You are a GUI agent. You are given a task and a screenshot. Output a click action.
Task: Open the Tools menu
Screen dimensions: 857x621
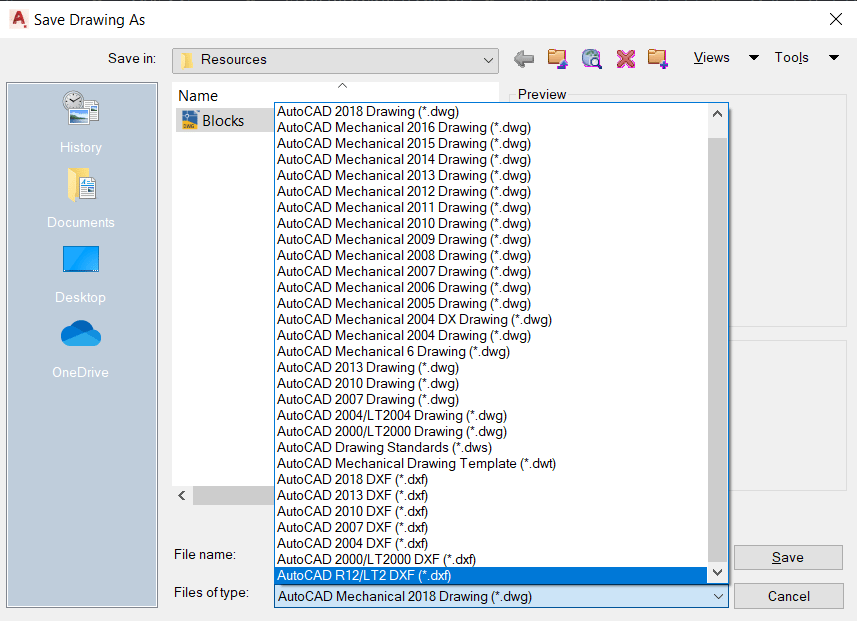(x=792, y=58)
